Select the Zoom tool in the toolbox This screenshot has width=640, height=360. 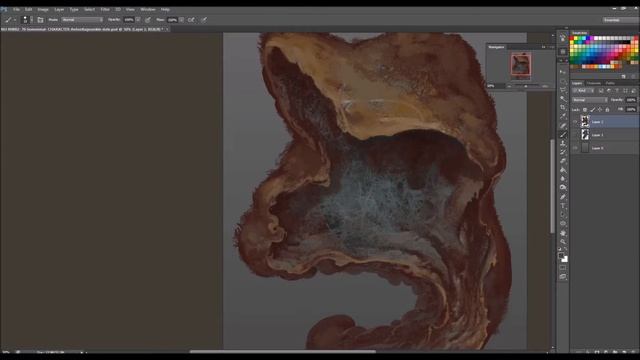[x=563, y=242]
